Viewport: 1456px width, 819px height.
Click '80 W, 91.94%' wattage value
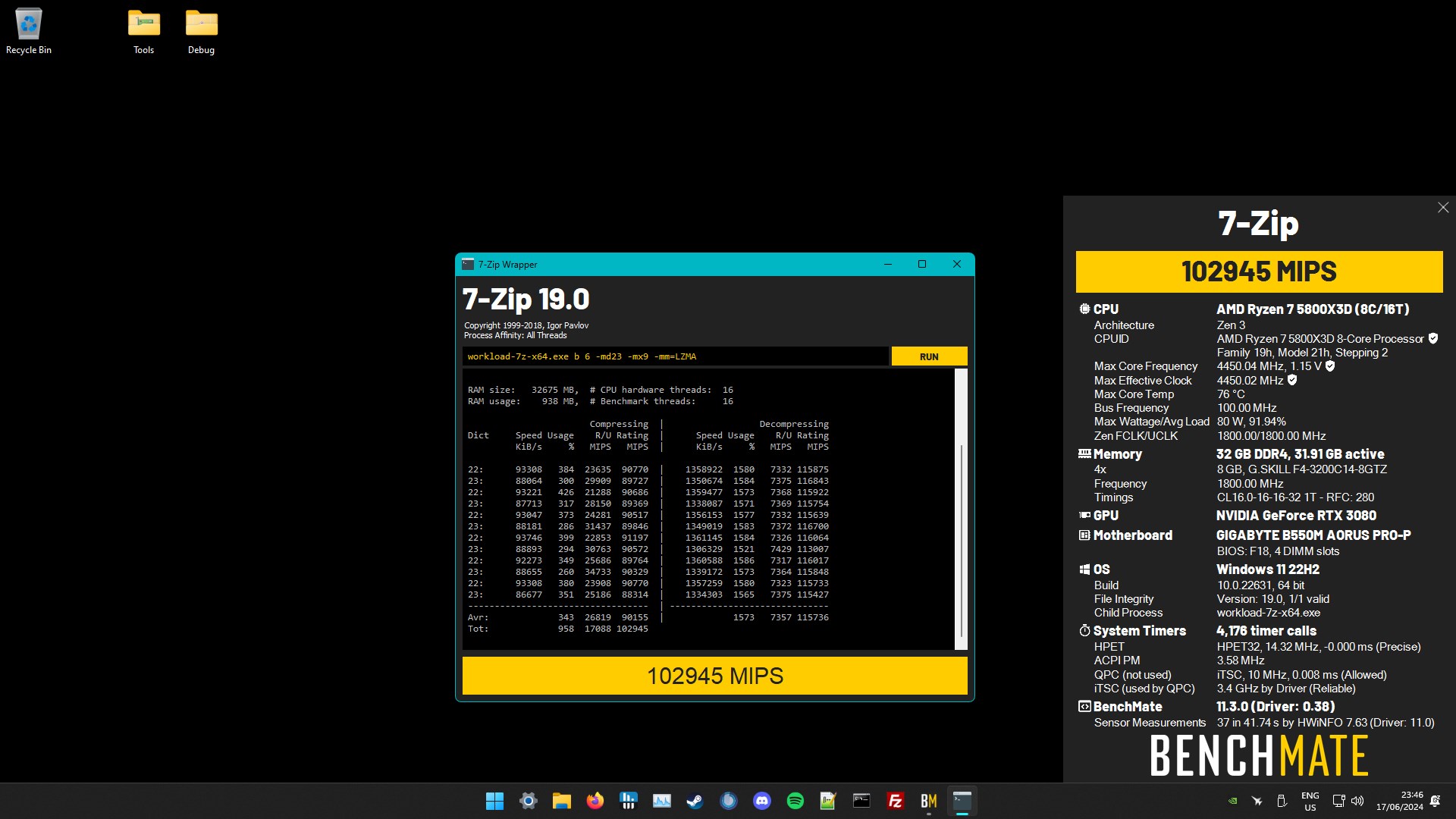tap(1251, 422)
